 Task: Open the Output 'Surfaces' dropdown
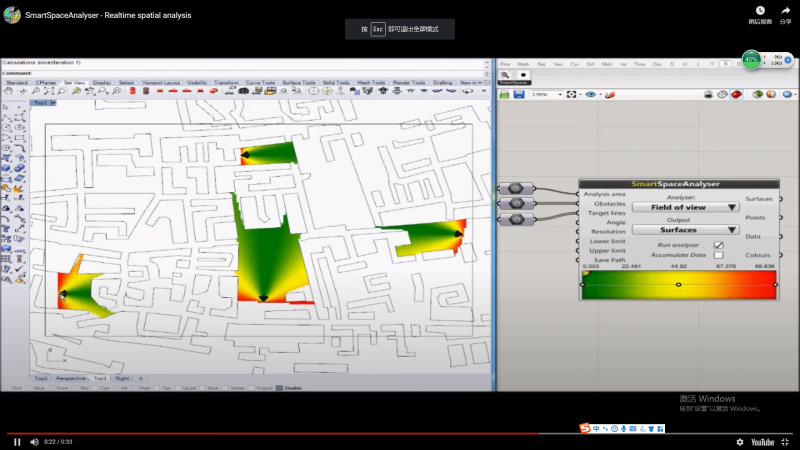[x=685, y=230]
